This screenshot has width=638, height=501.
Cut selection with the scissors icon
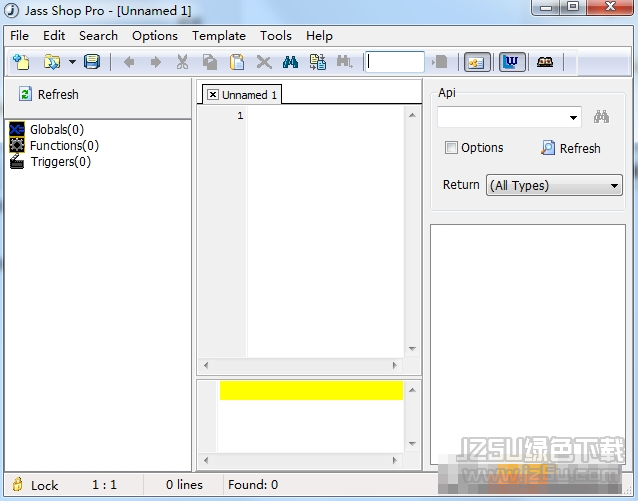[x=182, y=62]
